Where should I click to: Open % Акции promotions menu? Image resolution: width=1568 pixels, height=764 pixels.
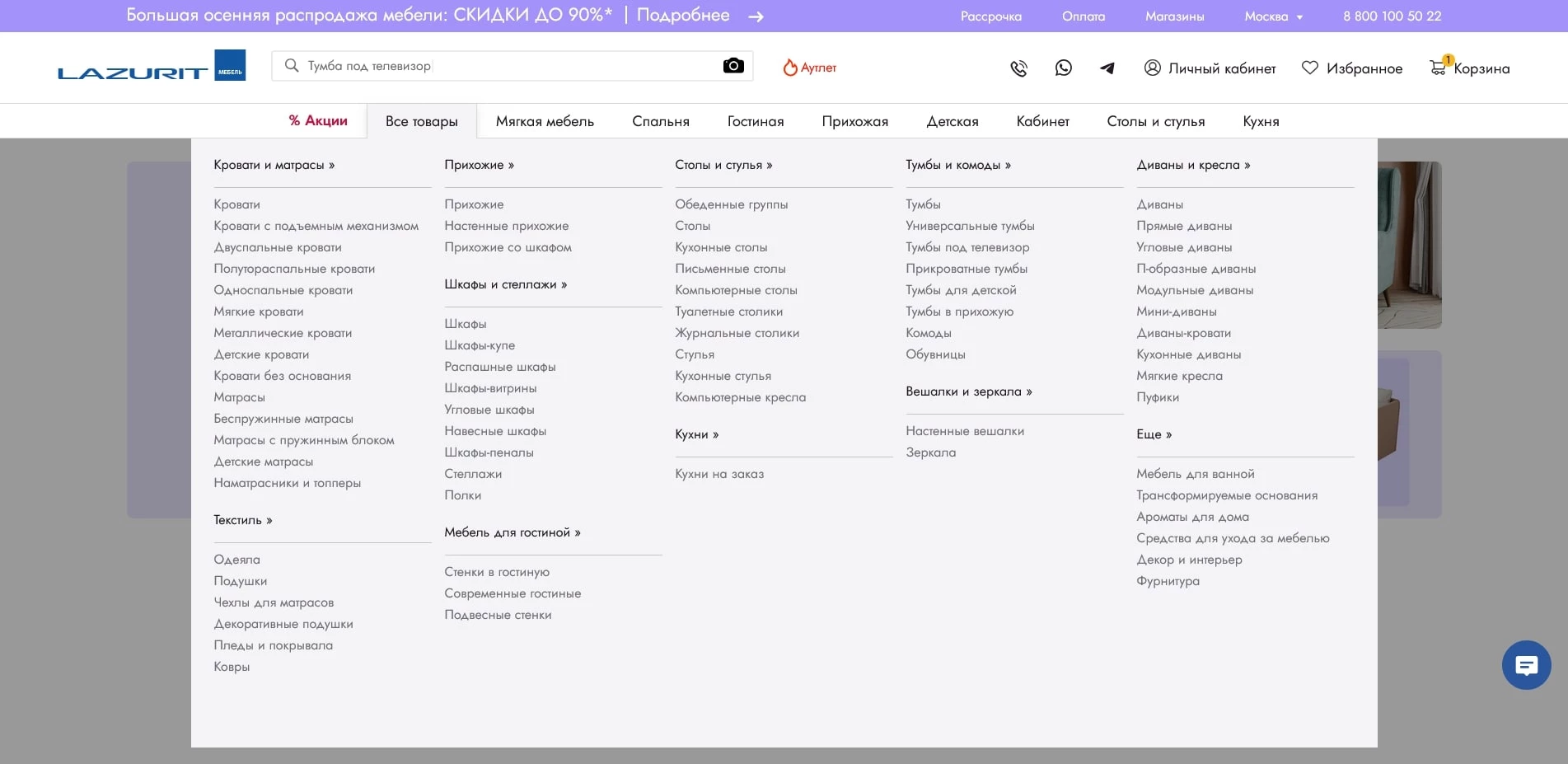pyautogui.click(x=318, y=121)
